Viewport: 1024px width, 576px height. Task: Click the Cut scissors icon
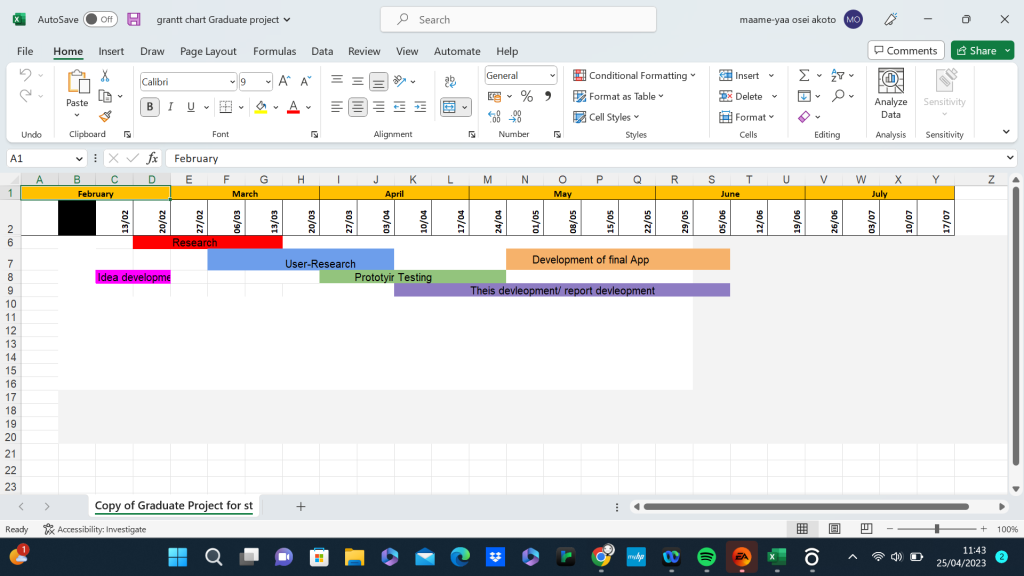point(105,76)
